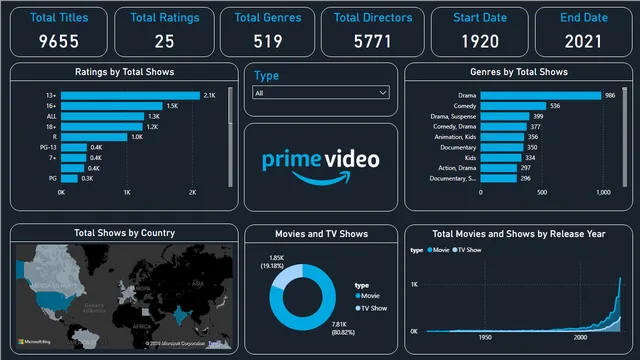The width and height of the screenshot is (640, 360).
Task: Click the 1.85K (19.18%) donut label
Action: (x=272, y=262)
